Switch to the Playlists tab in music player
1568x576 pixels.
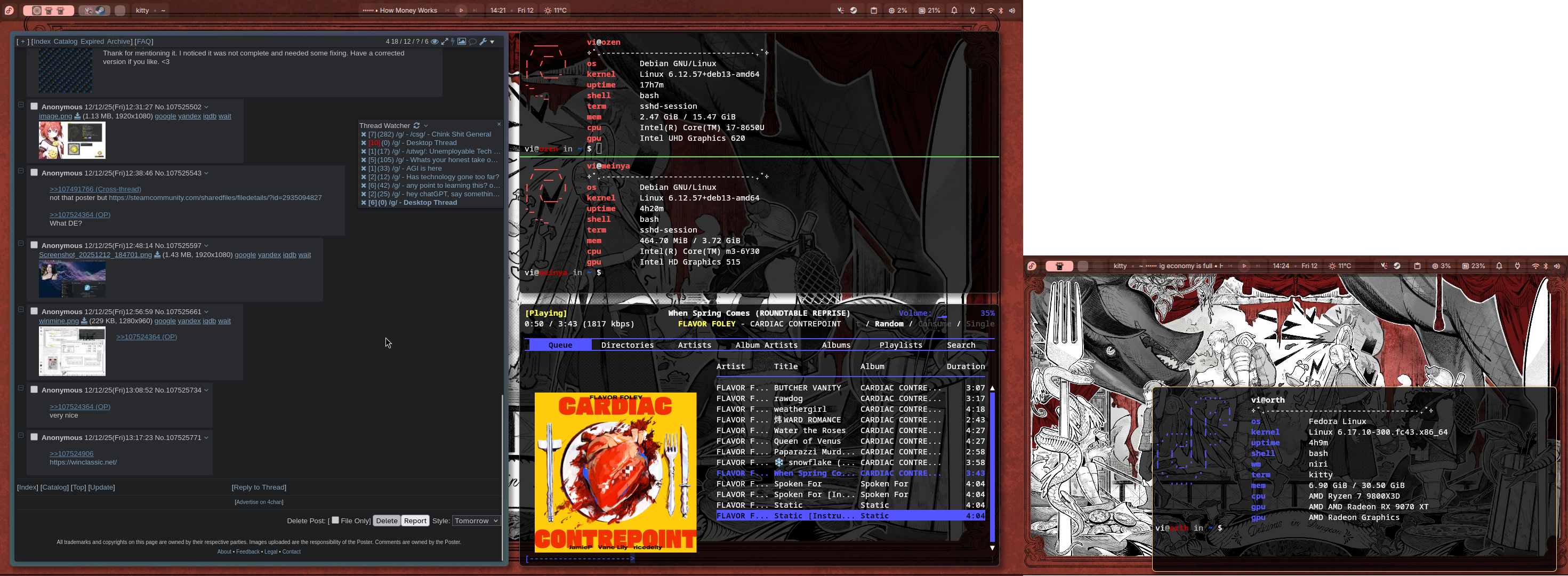900,345
